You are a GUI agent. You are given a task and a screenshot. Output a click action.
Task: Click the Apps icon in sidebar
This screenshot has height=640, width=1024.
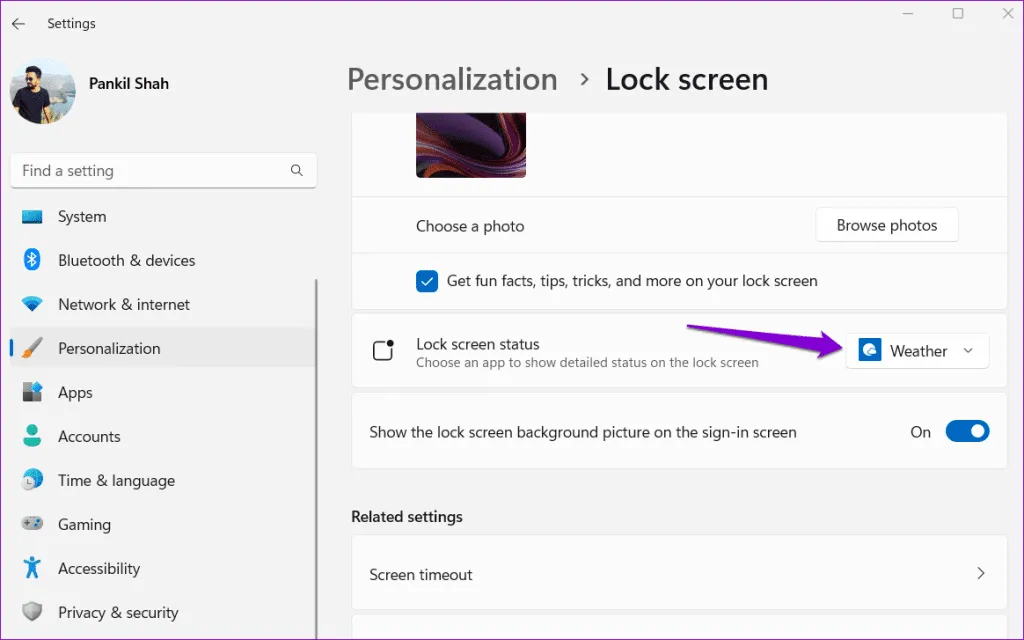click(32, 392)
